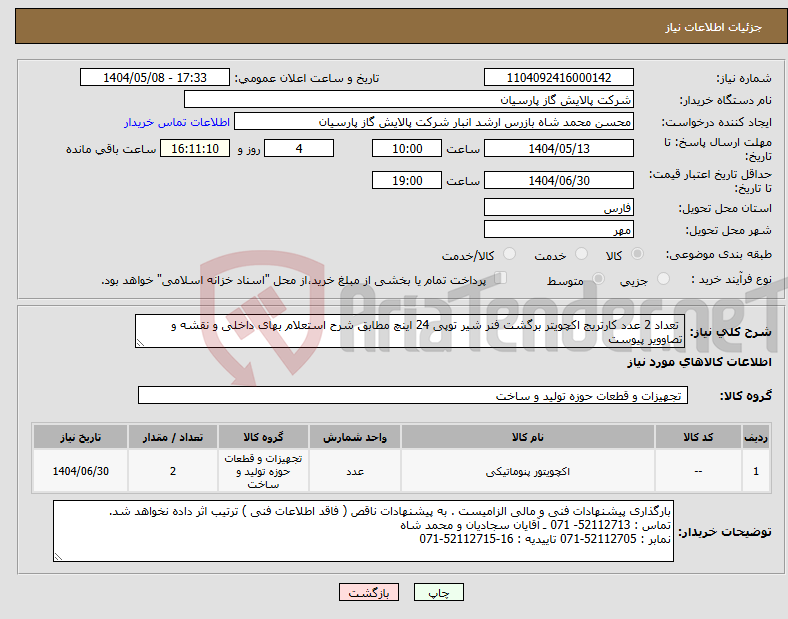Click the گروه کالا field تجهیزات و قطعات
Screen dimensions: 788x619
point(413,395)
